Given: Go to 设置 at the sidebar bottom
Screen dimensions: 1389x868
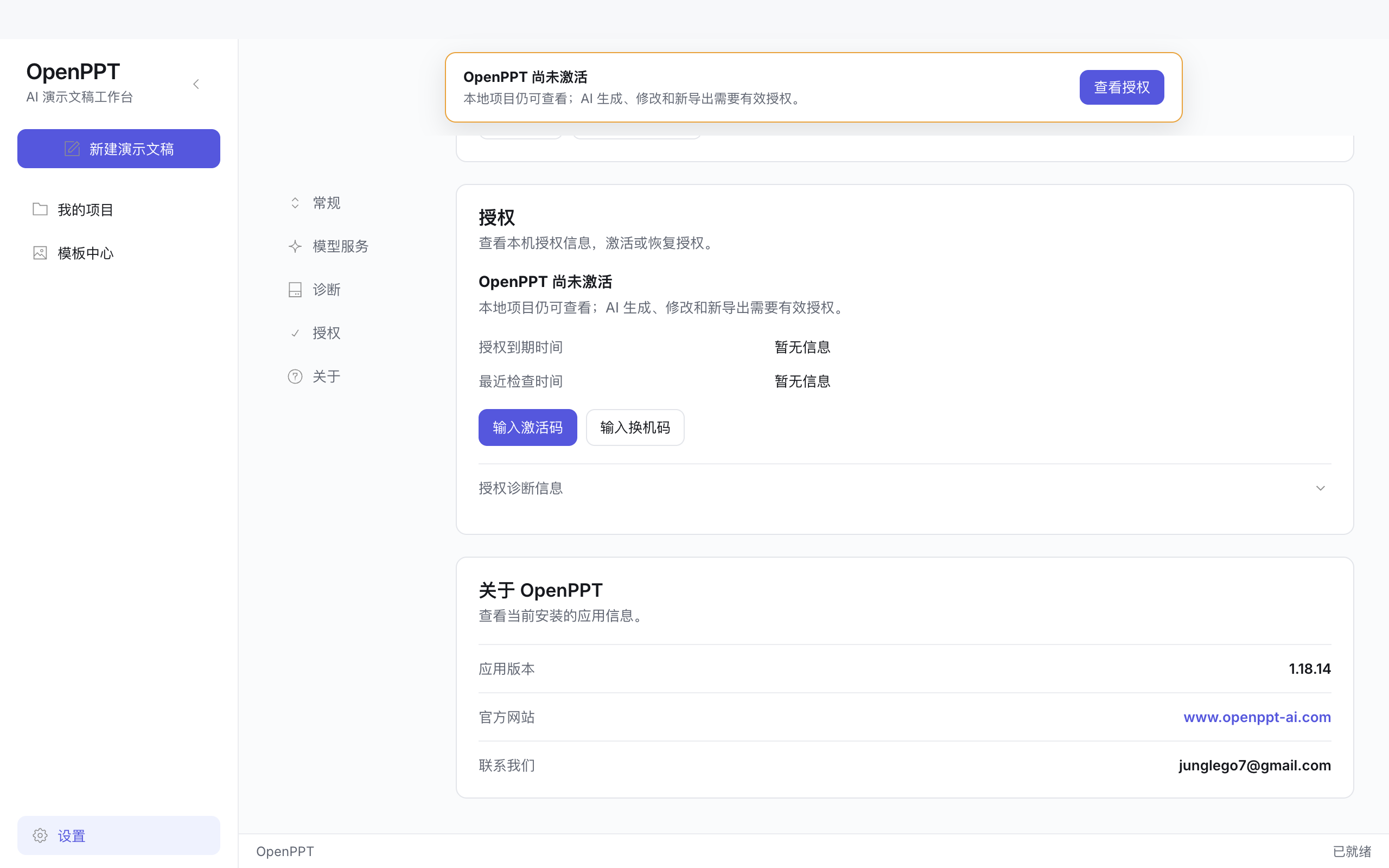Looking at the screenshot, I should 119,835.
